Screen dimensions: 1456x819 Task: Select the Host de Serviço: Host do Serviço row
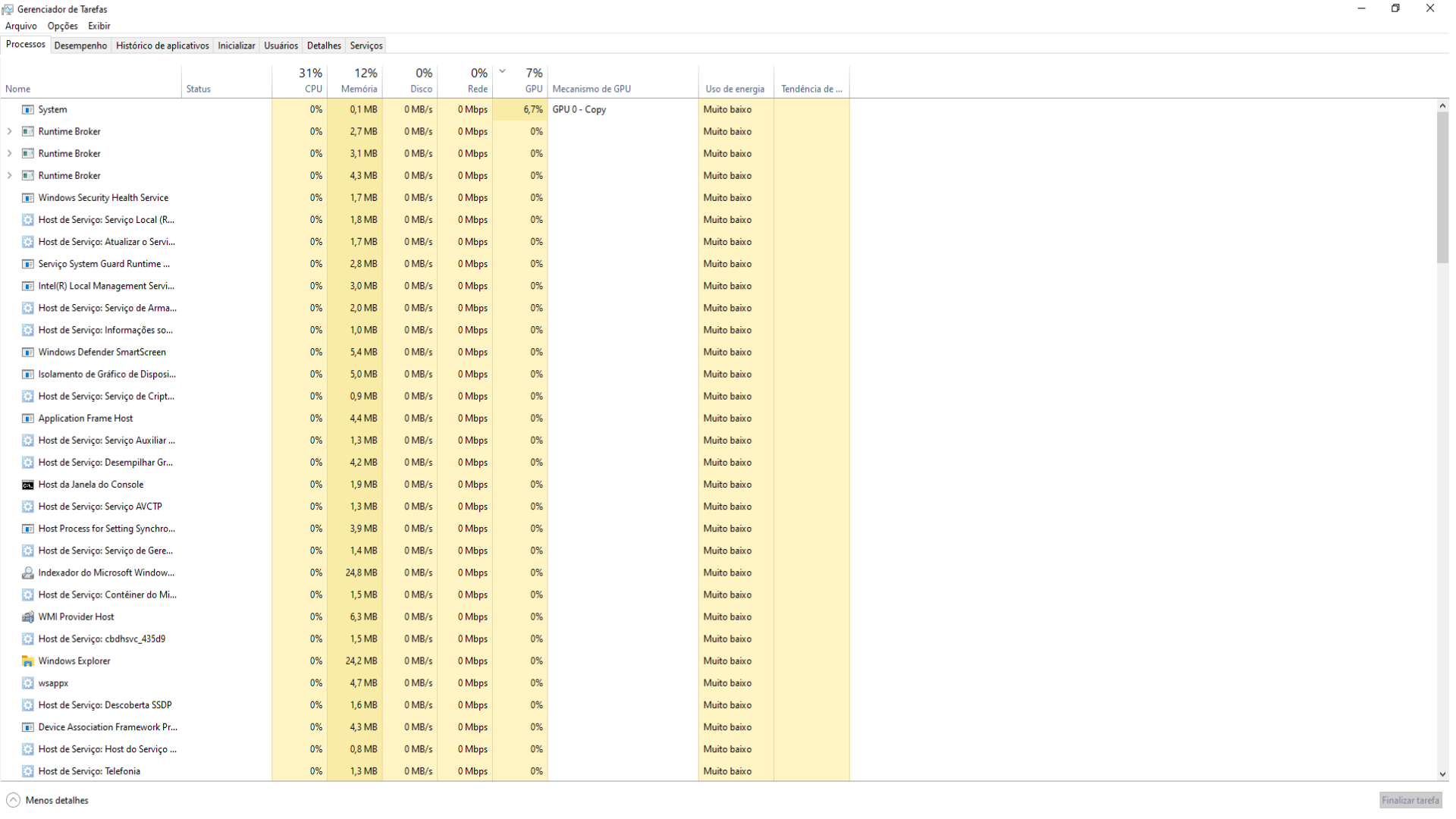425,749
